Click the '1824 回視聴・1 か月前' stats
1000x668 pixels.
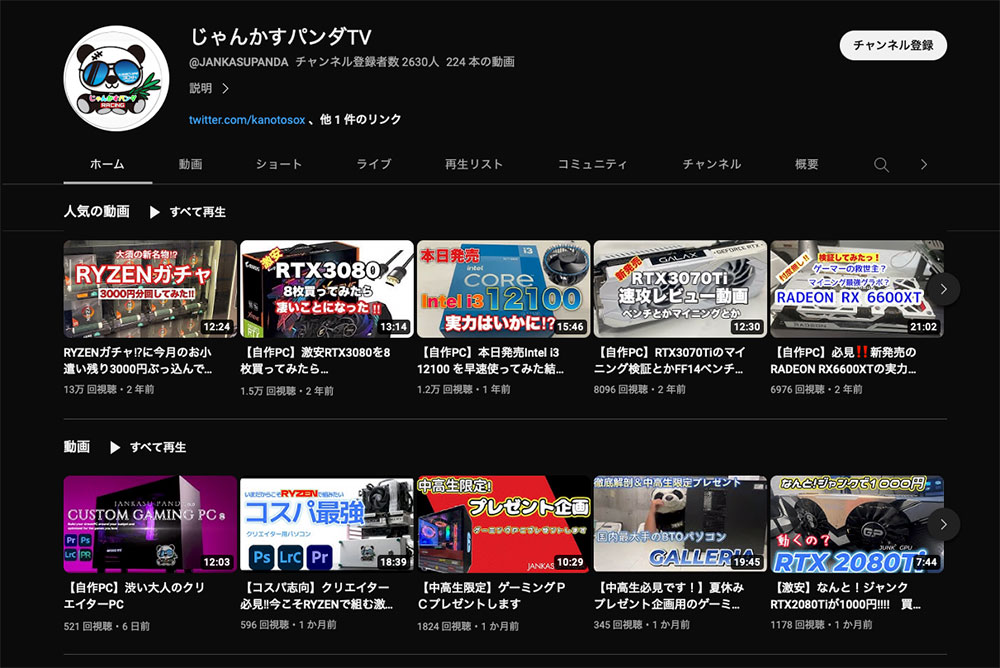(468, 627)
